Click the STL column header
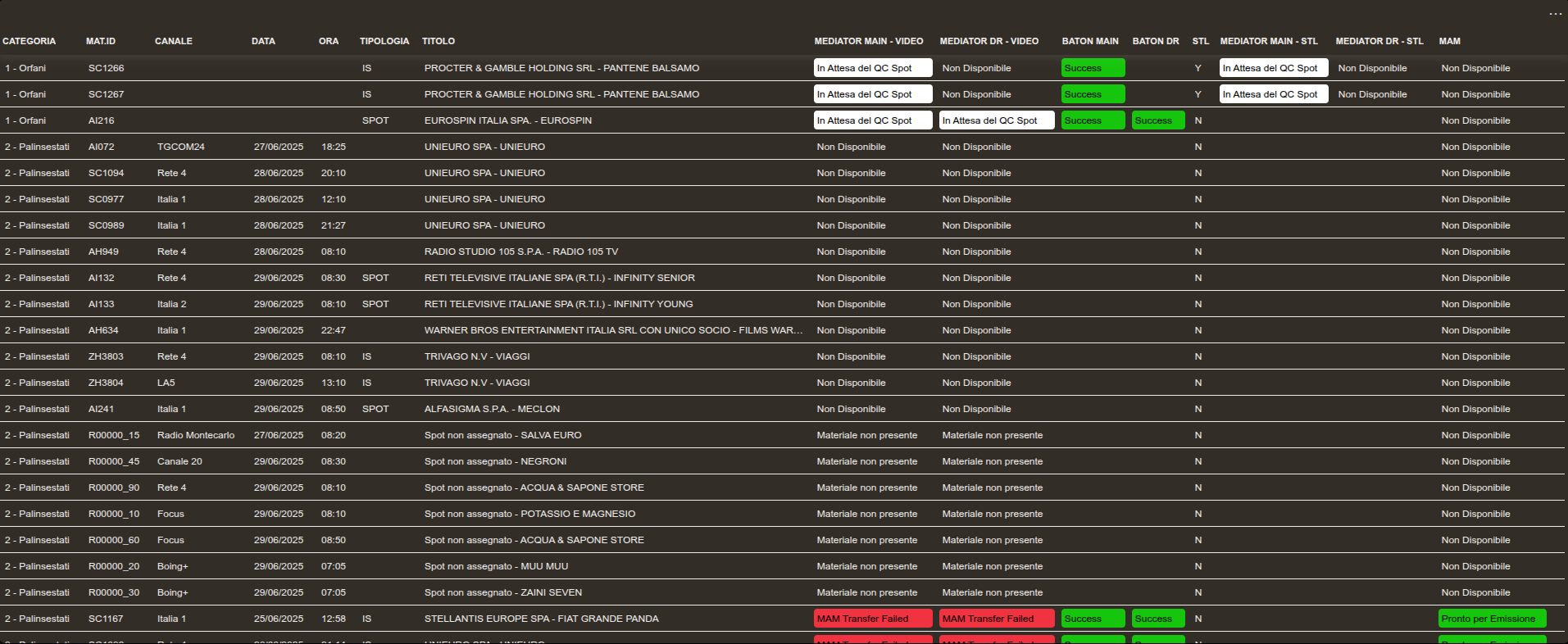 click(x=1201, y=41)
